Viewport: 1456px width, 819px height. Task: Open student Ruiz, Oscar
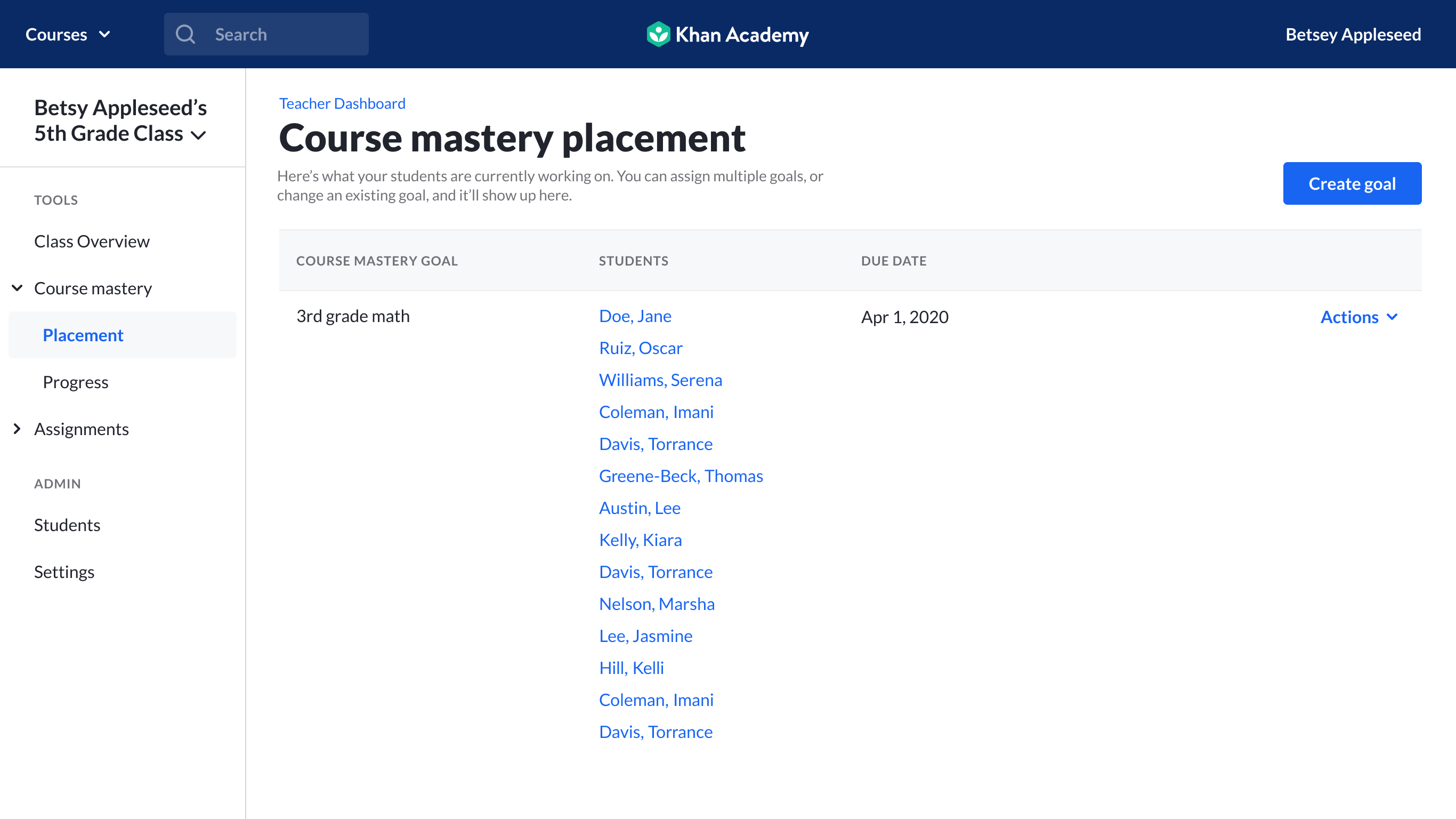click(x=641, y=348)
